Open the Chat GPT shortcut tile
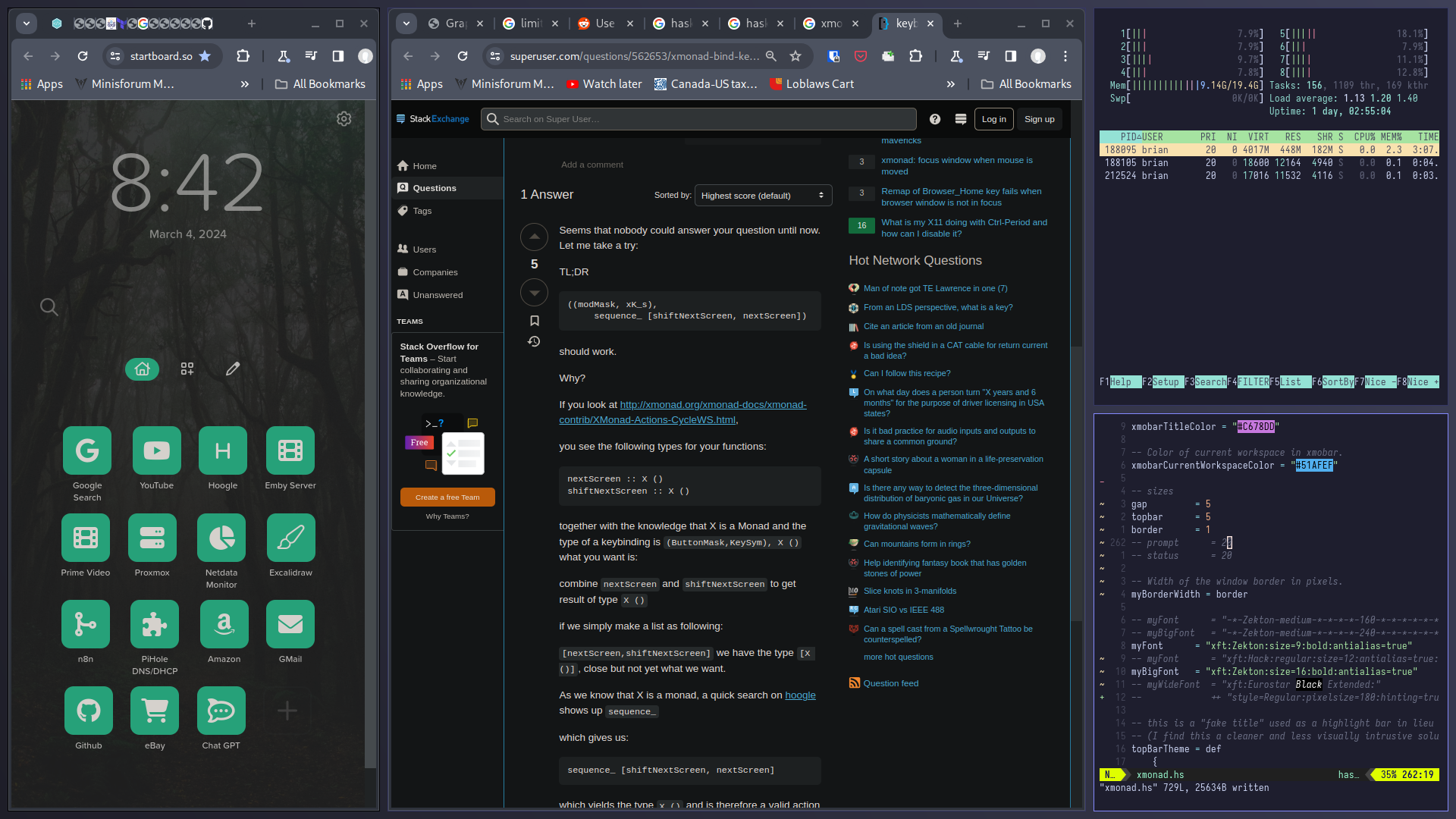 tap(221, 711)
